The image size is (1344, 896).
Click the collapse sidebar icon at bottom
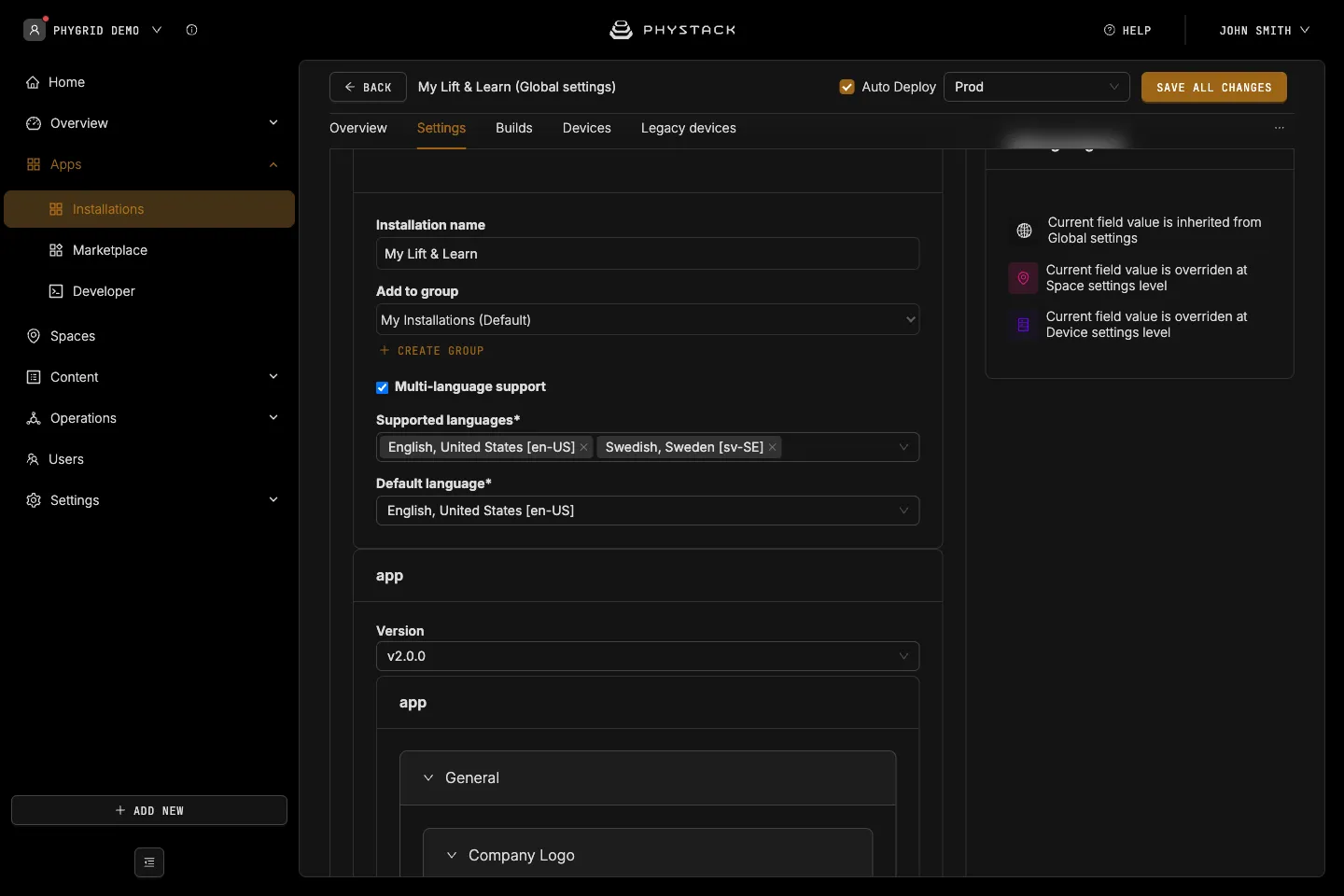[x=149, y=862]
